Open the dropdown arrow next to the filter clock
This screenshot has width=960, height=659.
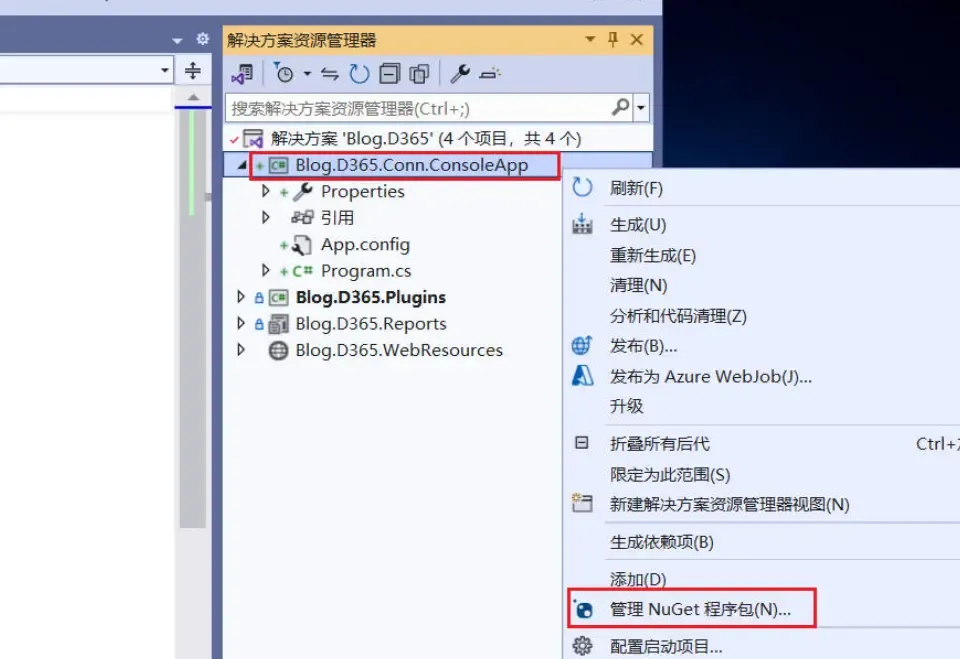(x=307, y=74)
